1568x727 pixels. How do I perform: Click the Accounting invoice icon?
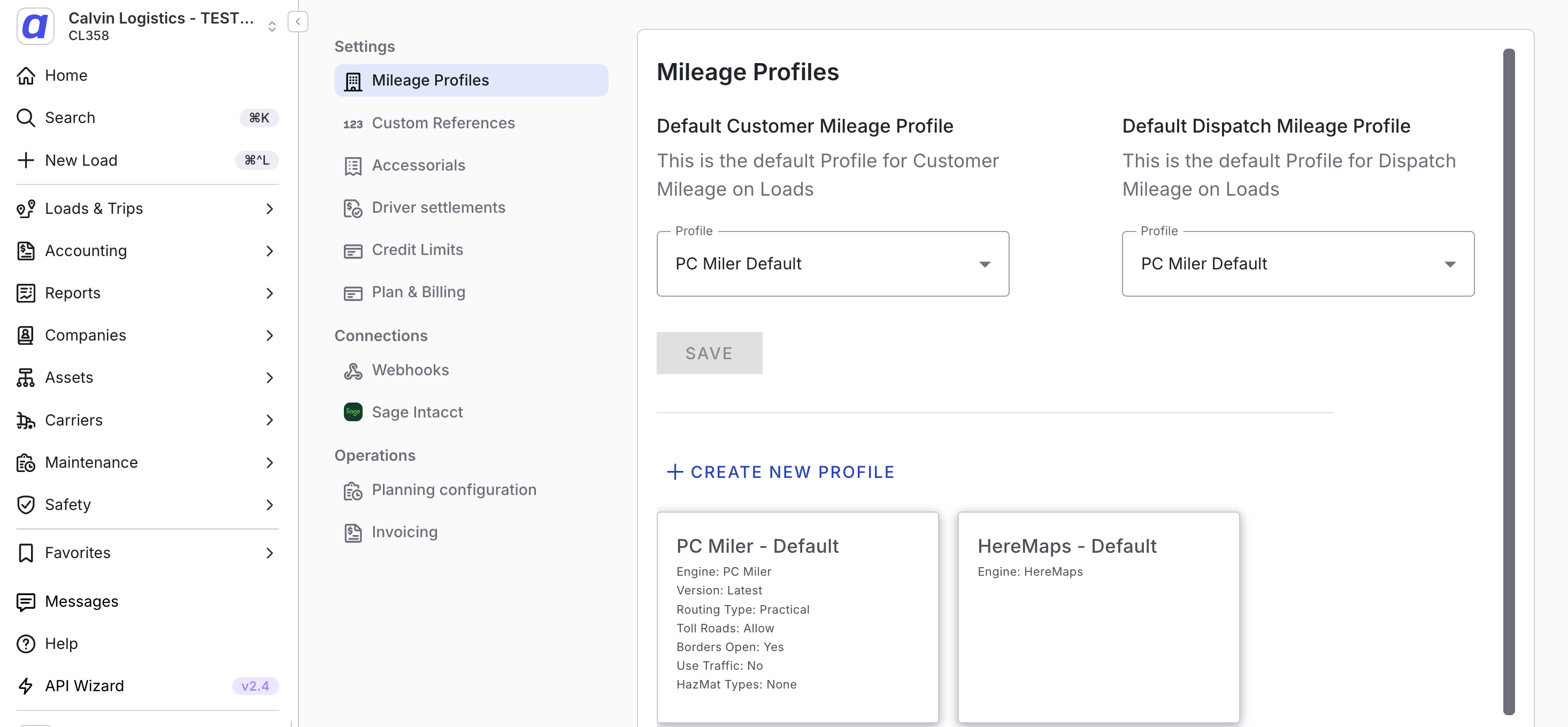[x=26, y=251]
